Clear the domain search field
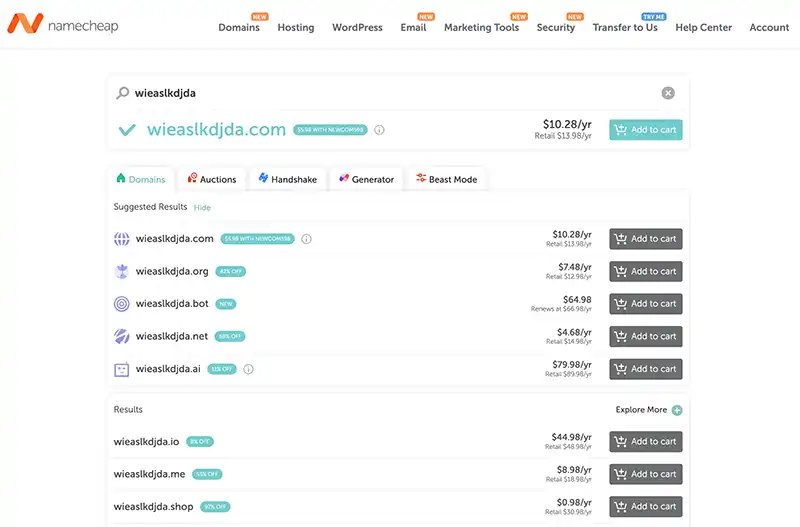The height and width of the screenshot is (527, 800). 668,93
